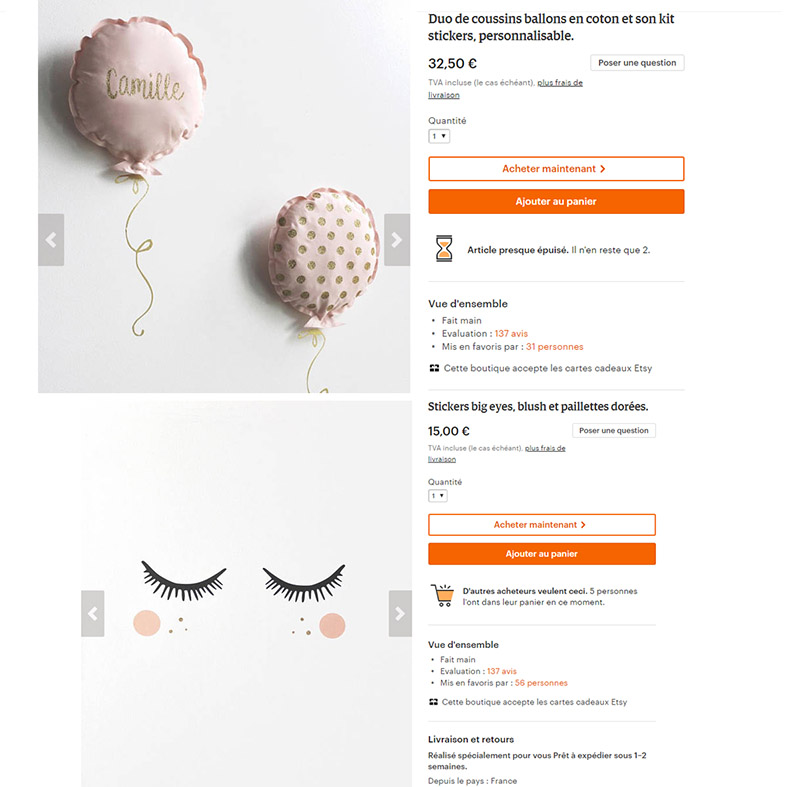
Task: Click Poser une question beside 15,00 €
Action: [x=613, y=430]
